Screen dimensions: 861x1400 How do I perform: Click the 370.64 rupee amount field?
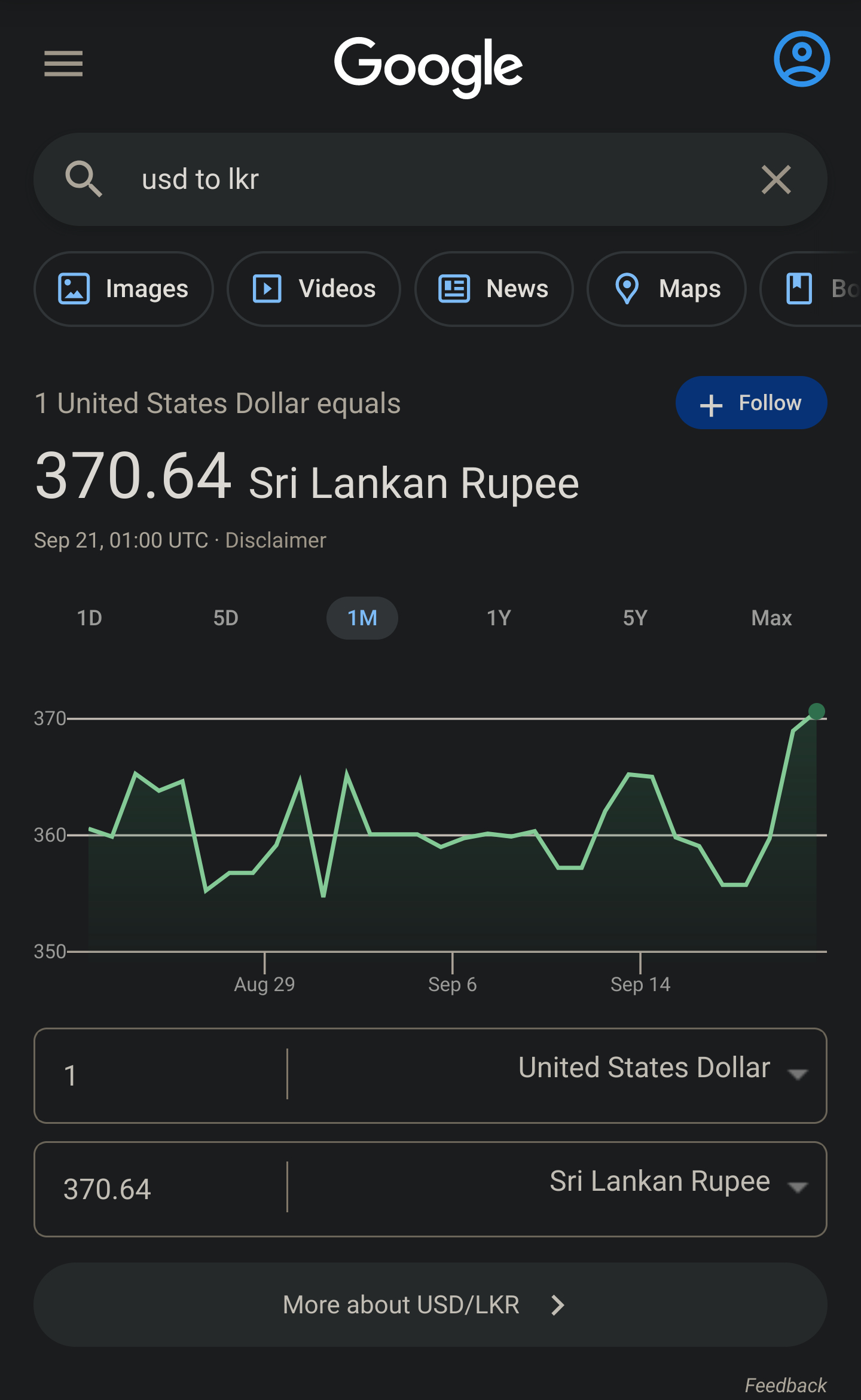[x=160, y=1189]
